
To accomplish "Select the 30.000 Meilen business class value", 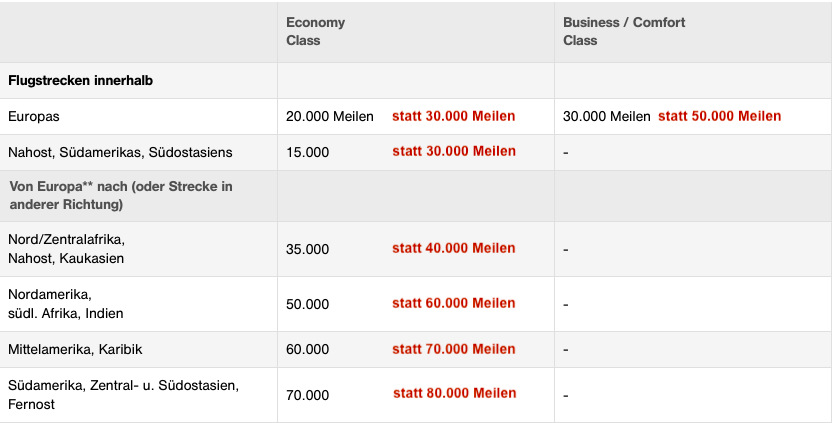I will pyautogui.click(x=606, y=116).
